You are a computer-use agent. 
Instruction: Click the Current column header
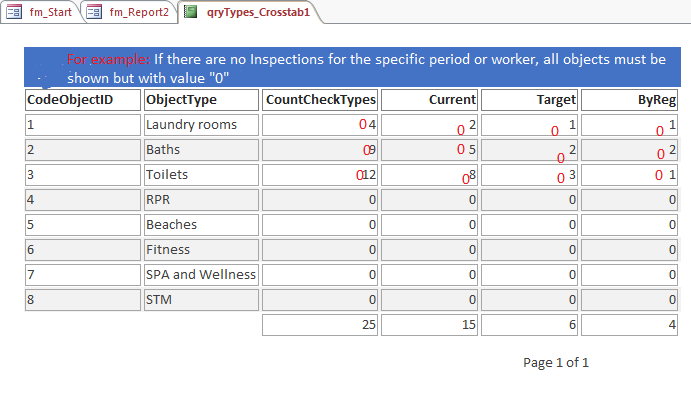point(429,100)
